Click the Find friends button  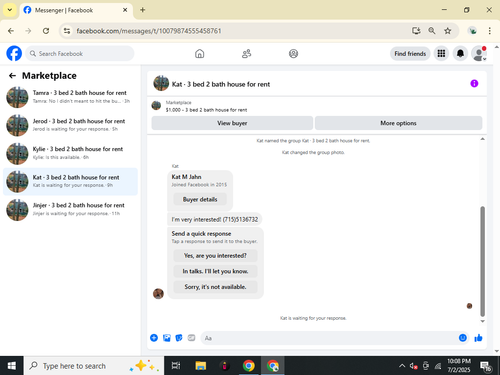[x=410, y=54]
